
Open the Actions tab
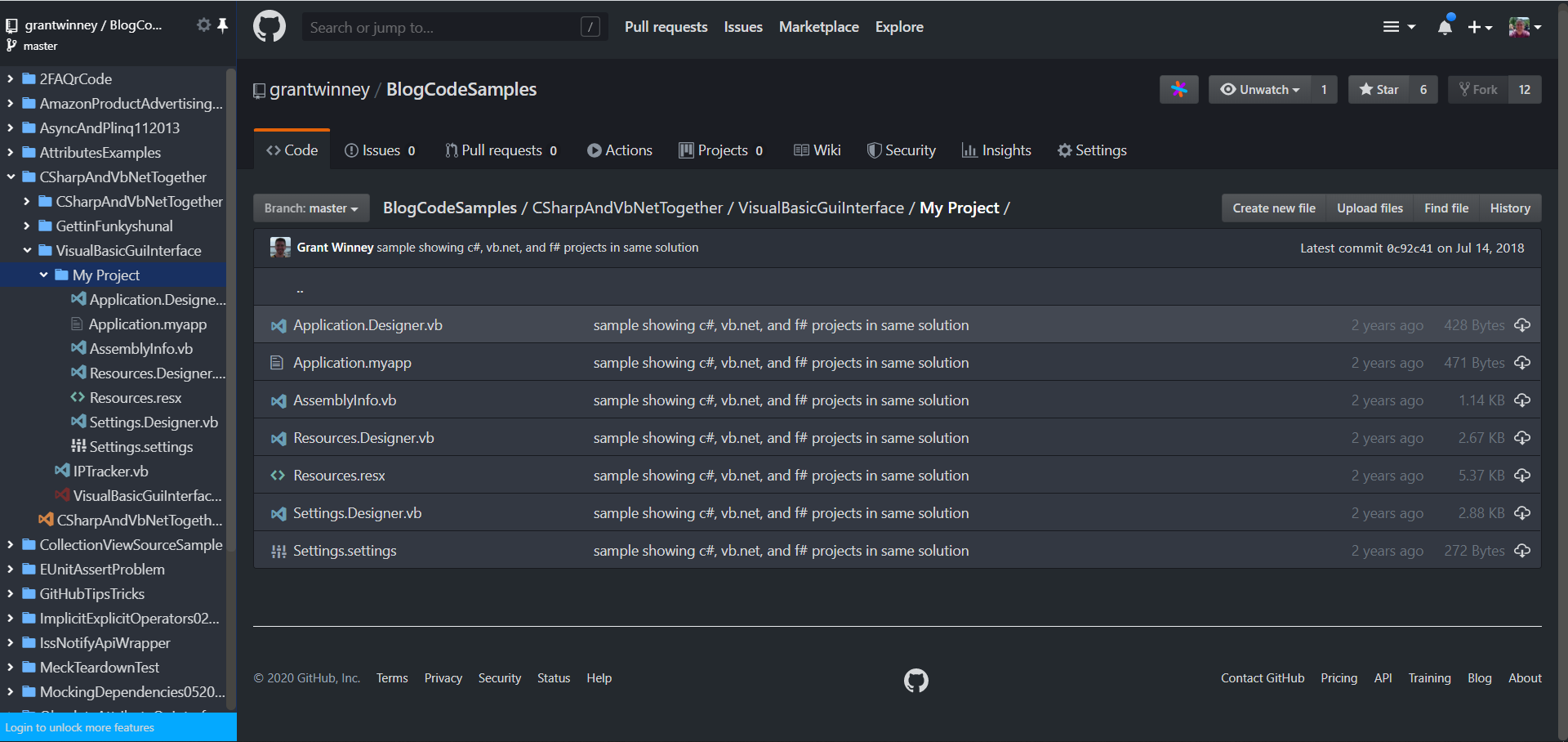point(620,150)
